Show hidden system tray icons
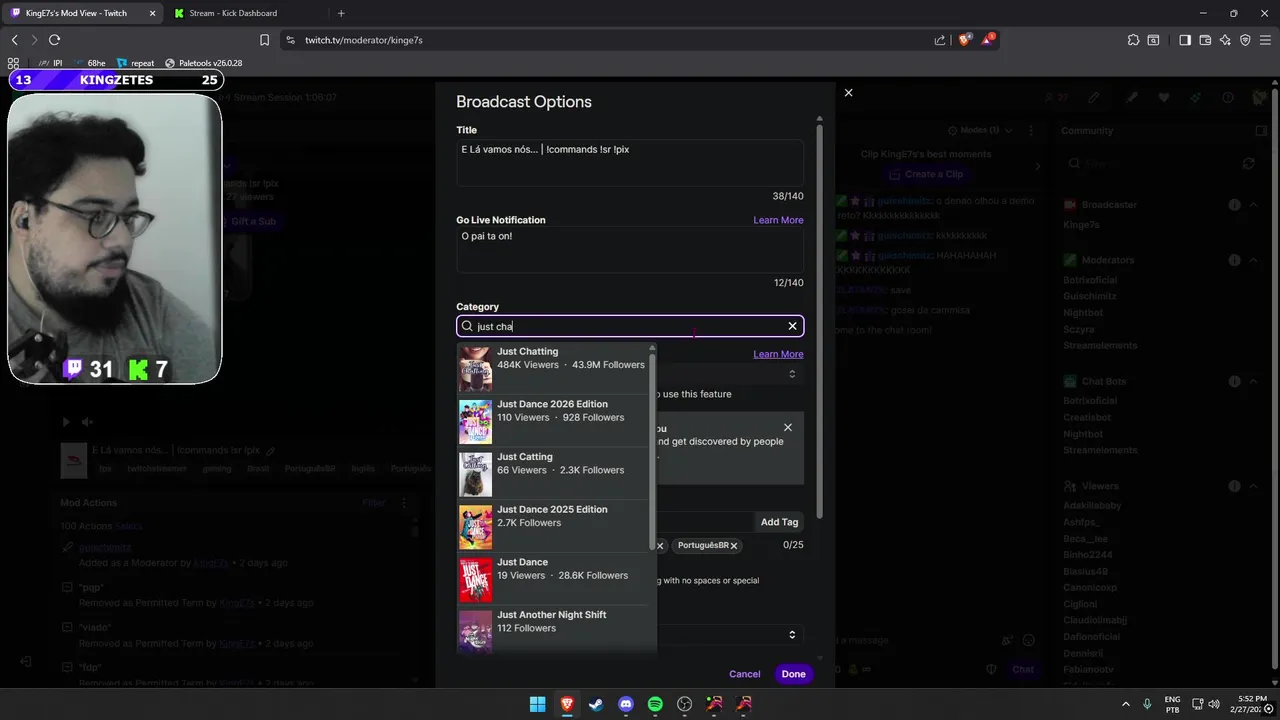 click(x=1126, y=704)
